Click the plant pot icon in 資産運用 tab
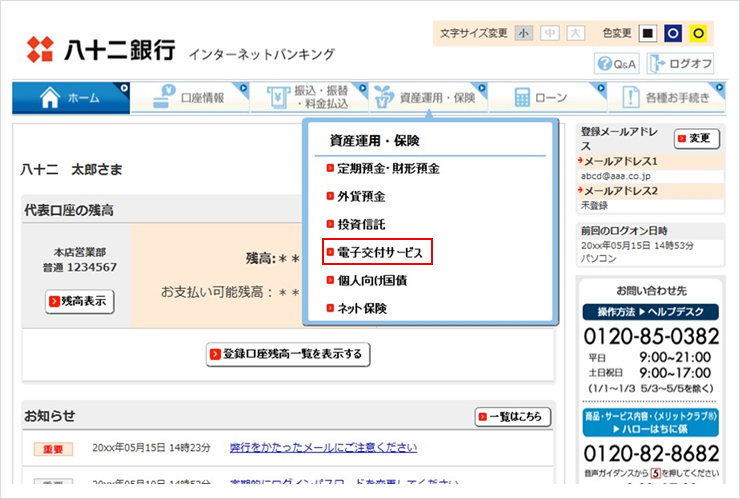Screen dimensions: 740x499 [384, 97]
